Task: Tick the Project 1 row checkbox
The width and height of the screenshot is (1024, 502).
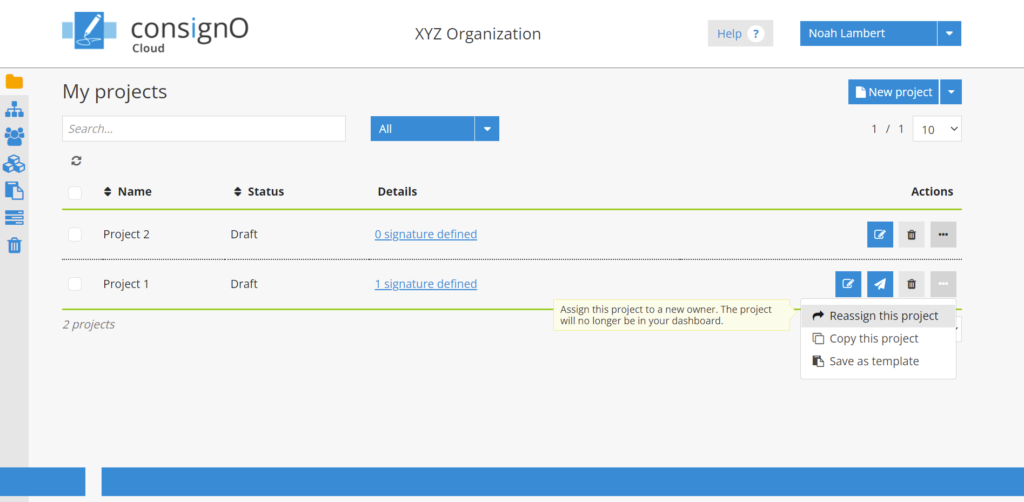Action: point(75,284)
